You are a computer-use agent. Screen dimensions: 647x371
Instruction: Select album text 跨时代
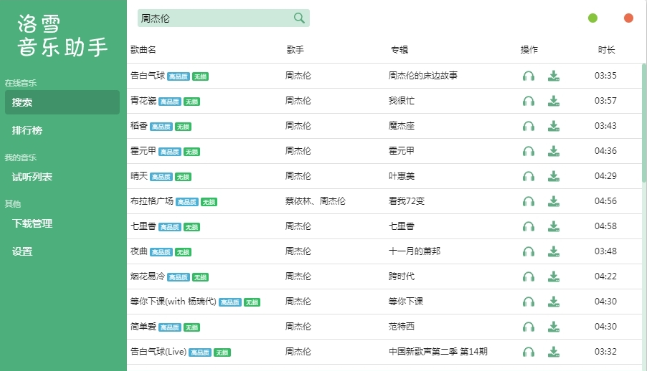click(401, 276)
